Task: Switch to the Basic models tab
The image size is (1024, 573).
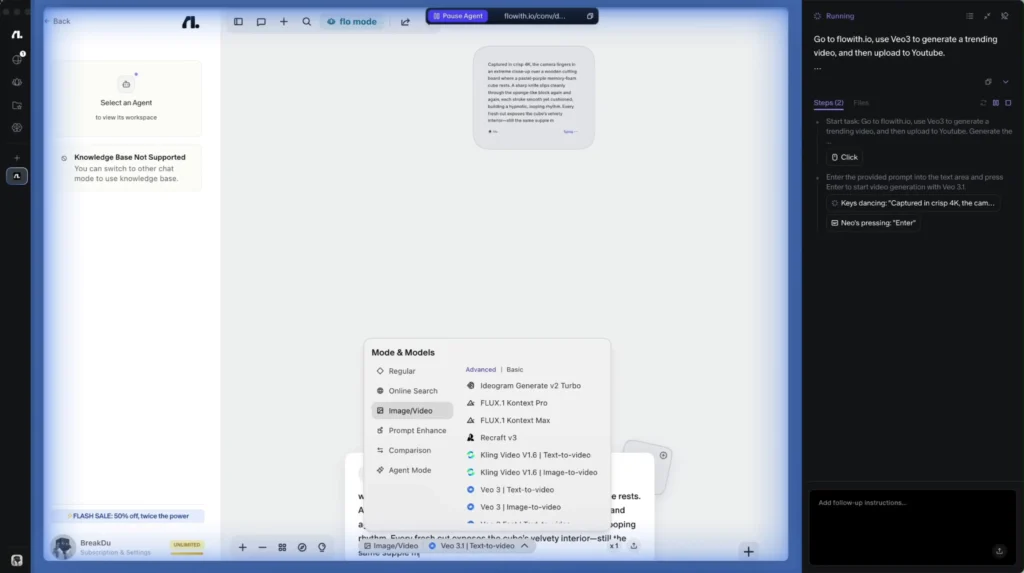Action: point(515,370)
